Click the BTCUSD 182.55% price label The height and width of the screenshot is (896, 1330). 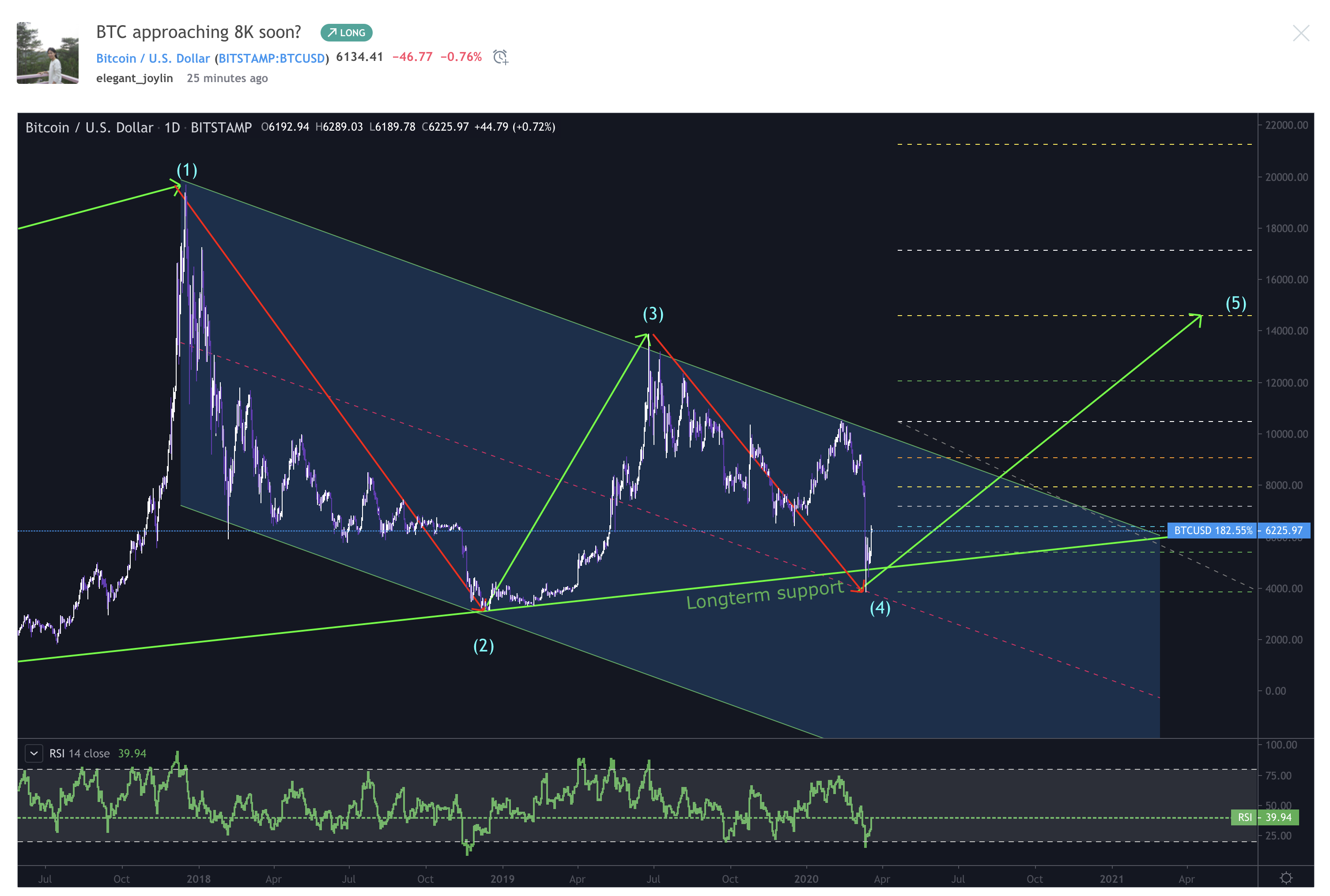tap(1212, 530)
